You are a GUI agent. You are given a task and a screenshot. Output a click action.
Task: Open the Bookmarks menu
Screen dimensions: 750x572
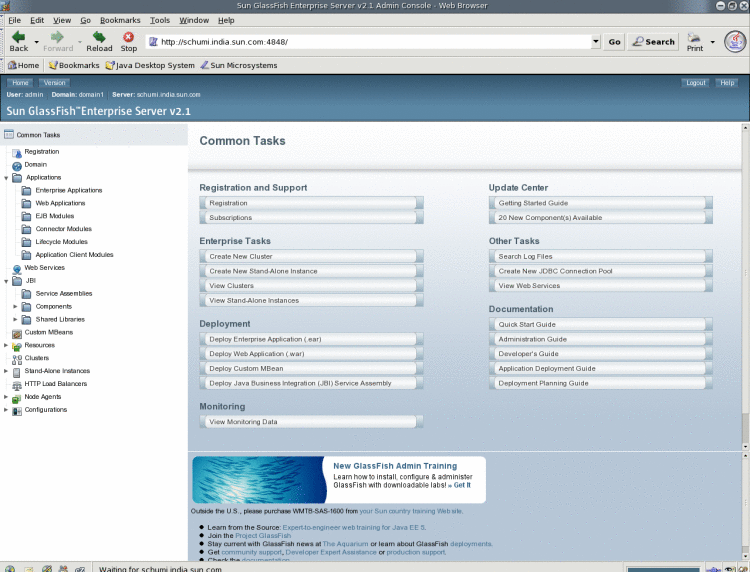pyautogui.click(x=120, y=20)
